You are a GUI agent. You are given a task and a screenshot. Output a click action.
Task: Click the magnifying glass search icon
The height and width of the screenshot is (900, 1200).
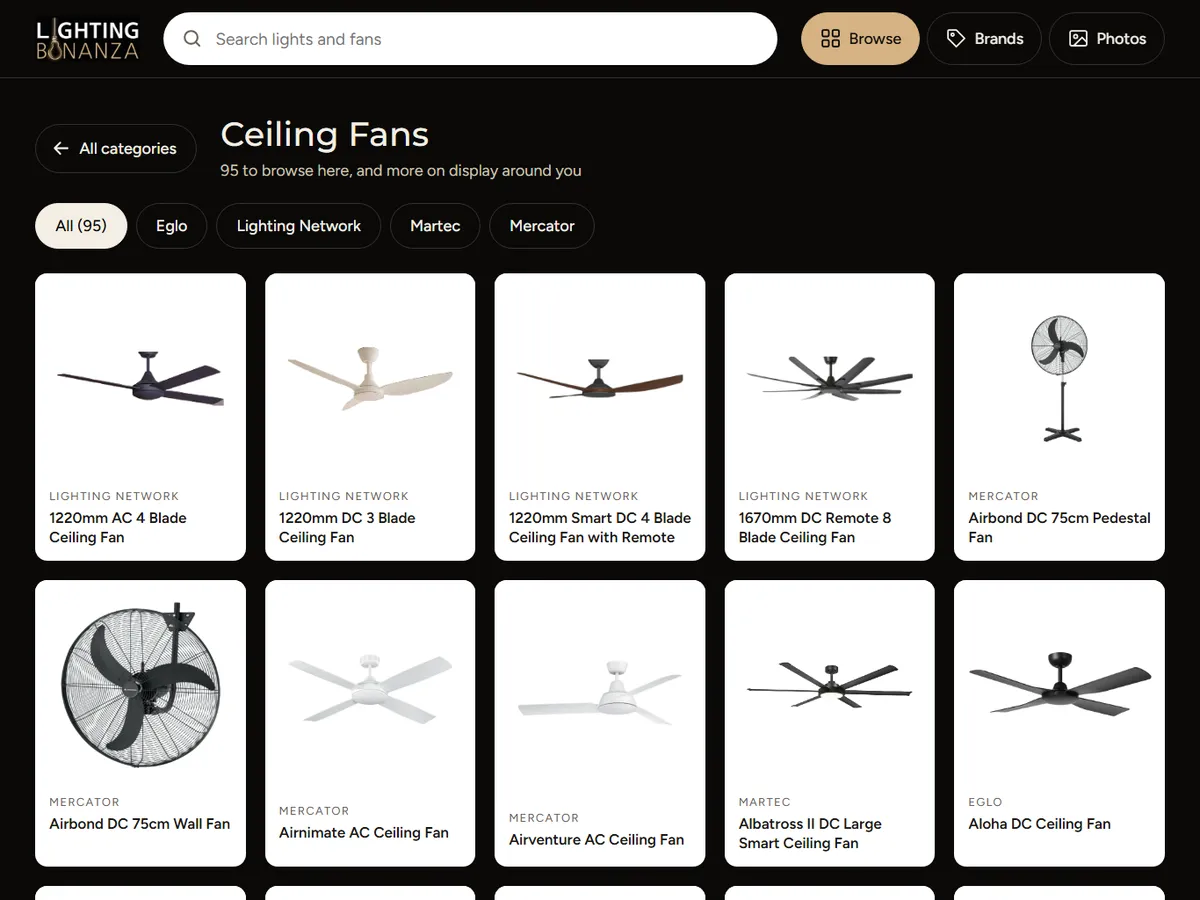click(x=192, y=39)
